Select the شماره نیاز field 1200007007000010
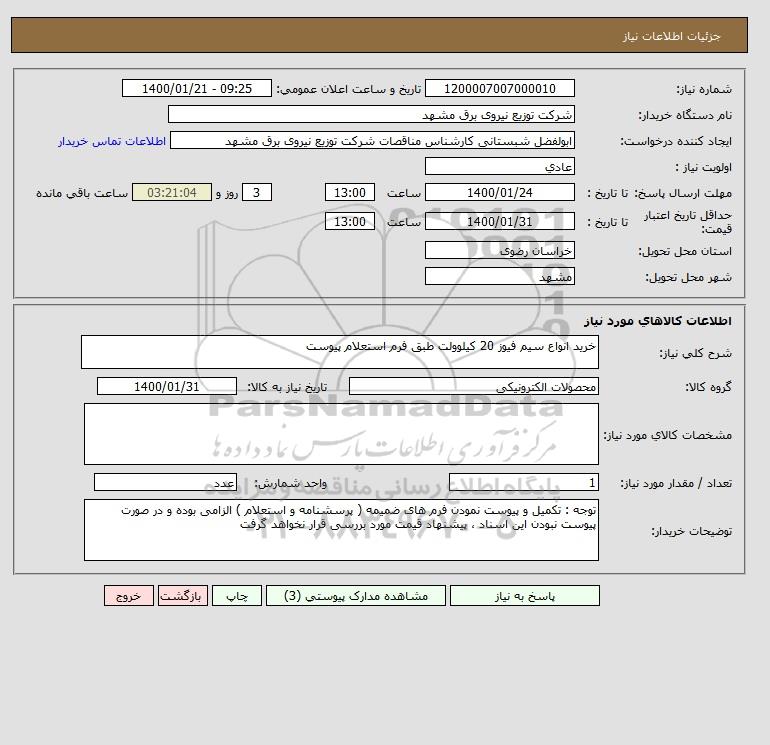770x745 pixels. (499, 88)
